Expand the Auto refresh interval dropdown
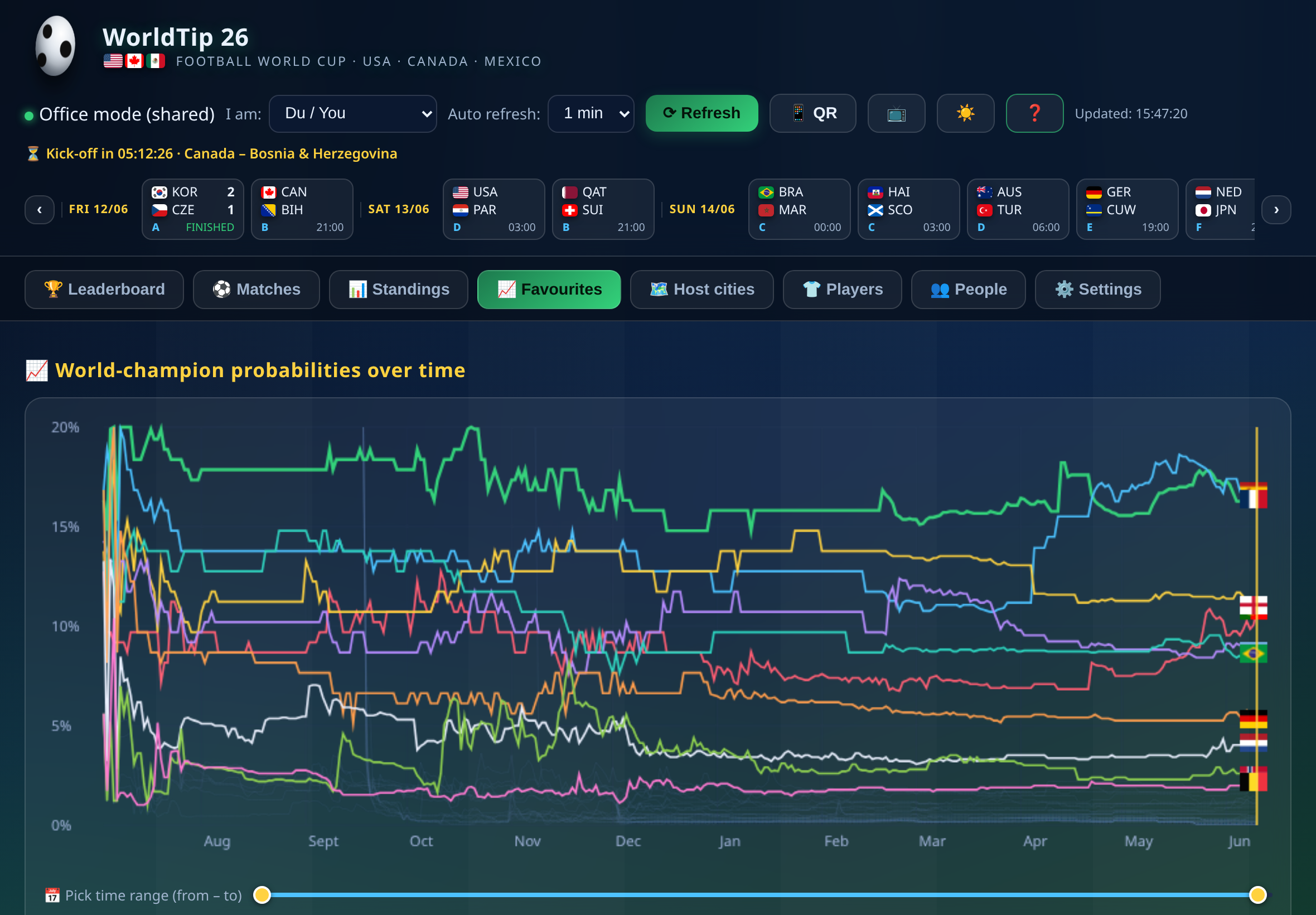This screenshot has height=915, width=1316. 591,113
